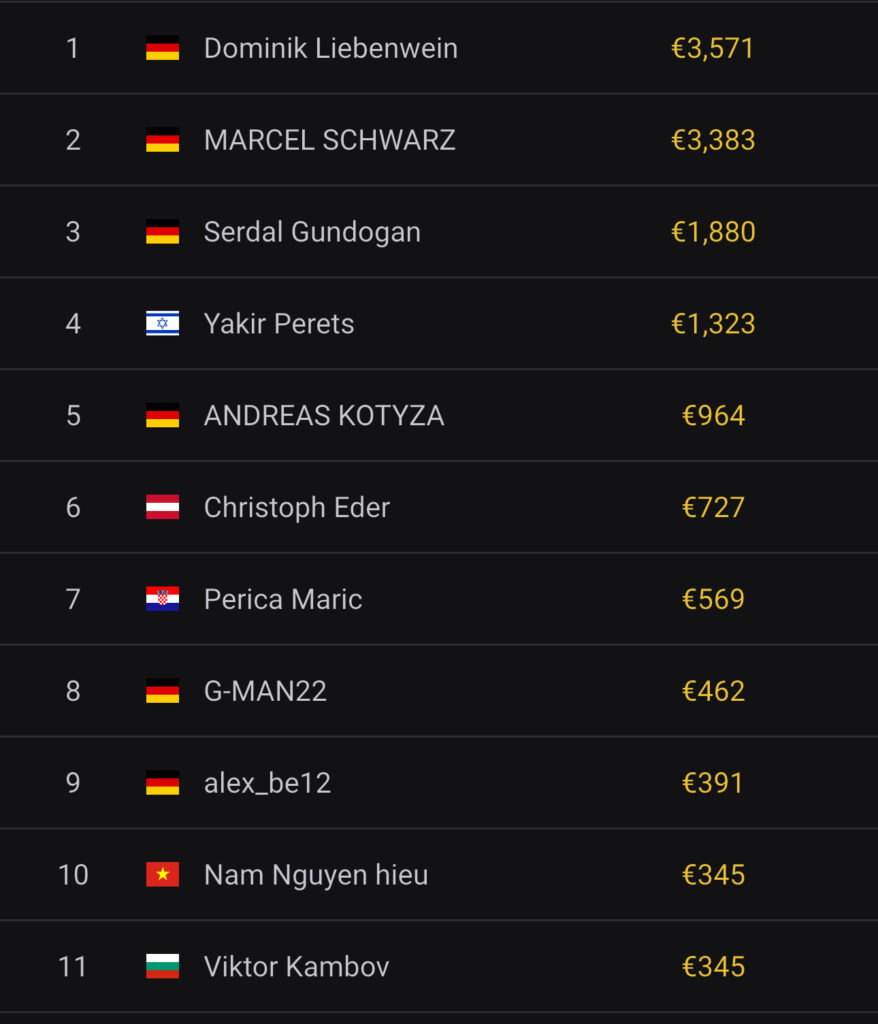
Task: Select the Bulgarian flag beside Viktor Kambov
Action: pos(162,967)
